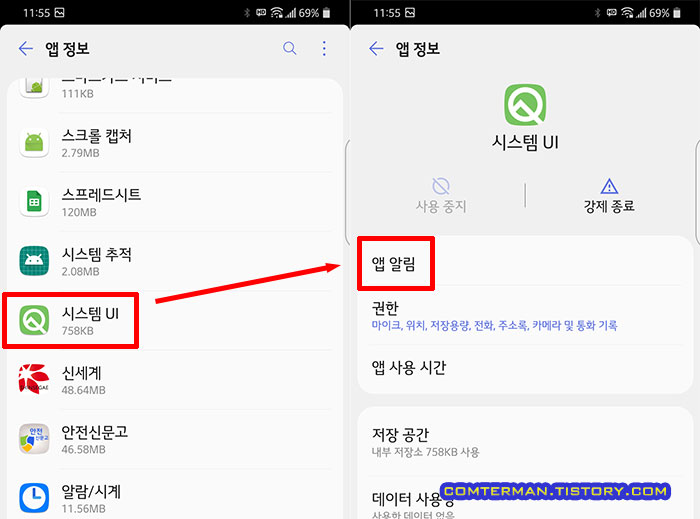Tap Bluetooth icon in left status bar
The width and height of the screenshot is (700, 519).
tap(247, 13)
